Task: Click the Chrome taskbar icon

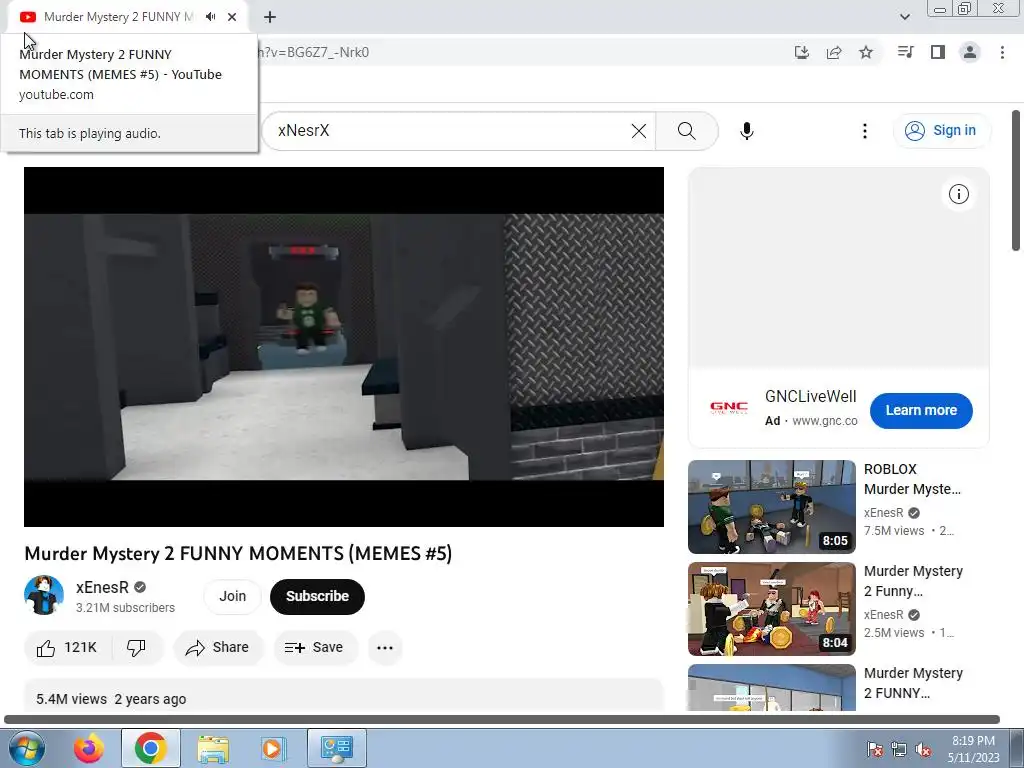Action: click(150, 748)
